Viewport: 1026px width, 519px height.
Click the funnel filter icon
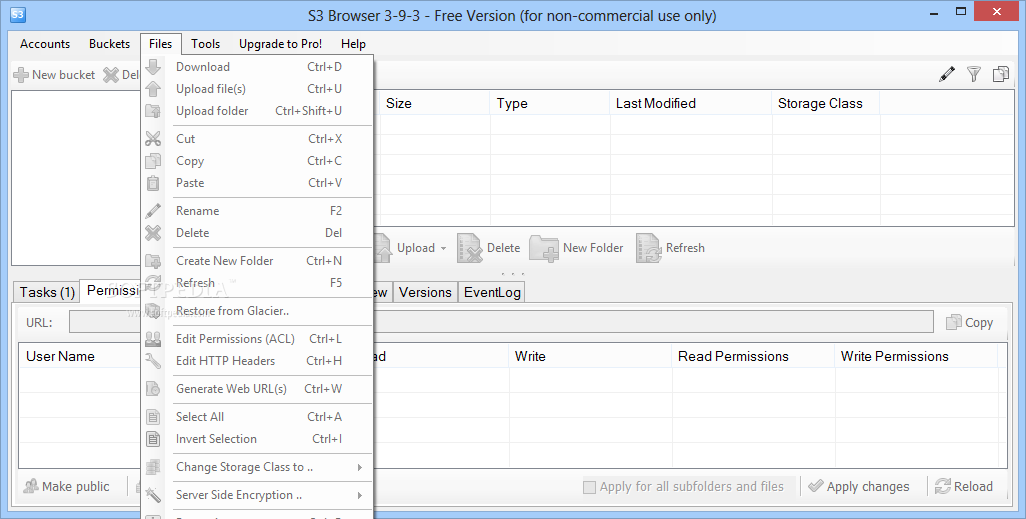coord(974,74)
